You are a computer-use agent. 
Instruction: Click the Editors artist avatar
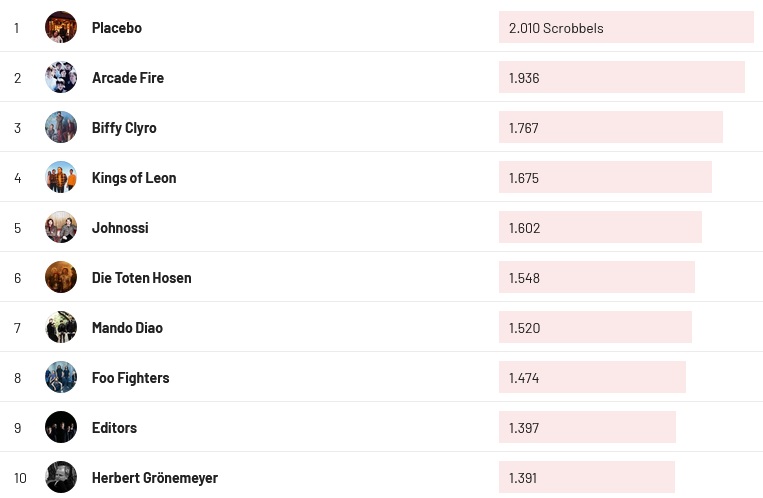pyautogui.click(x=61, y=427)
